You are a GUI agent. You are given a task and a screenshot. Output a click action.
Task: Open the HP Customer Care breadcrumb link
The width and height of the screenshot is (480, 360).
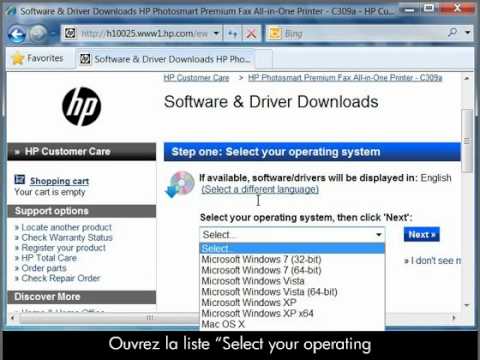click(x=196, y=78)
